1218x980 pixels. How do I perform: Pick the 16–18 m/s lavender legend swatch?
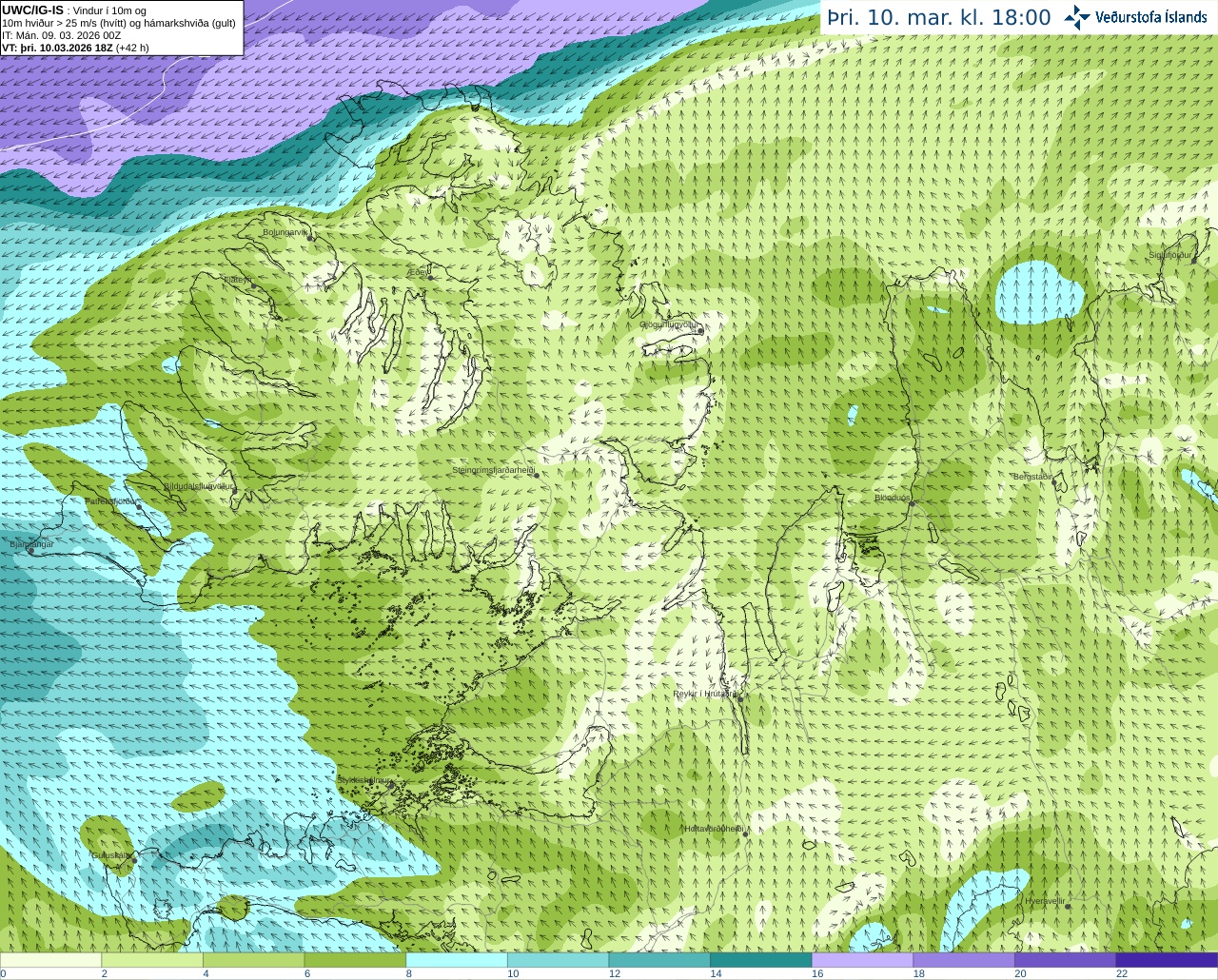(x=862, y=960)
